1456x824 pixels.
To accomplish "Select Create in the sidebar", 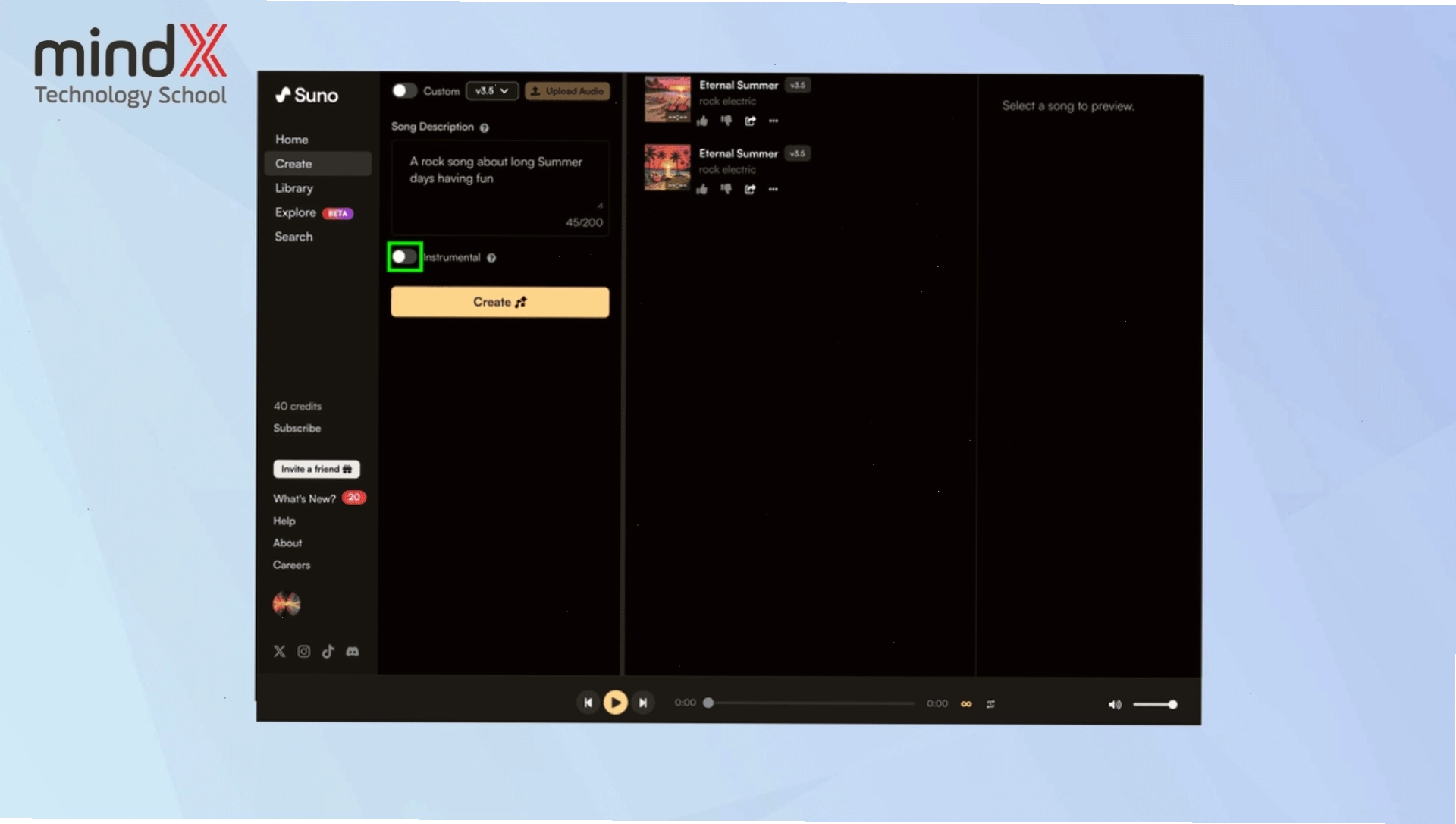I will point(318,164).
